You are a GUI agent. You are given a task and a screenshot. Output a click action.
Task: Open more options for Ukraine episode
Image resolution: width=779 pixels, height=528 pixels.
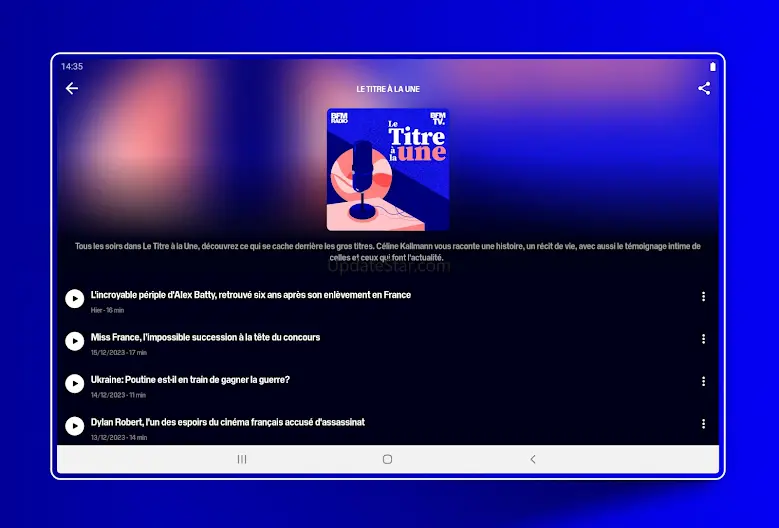703,381
